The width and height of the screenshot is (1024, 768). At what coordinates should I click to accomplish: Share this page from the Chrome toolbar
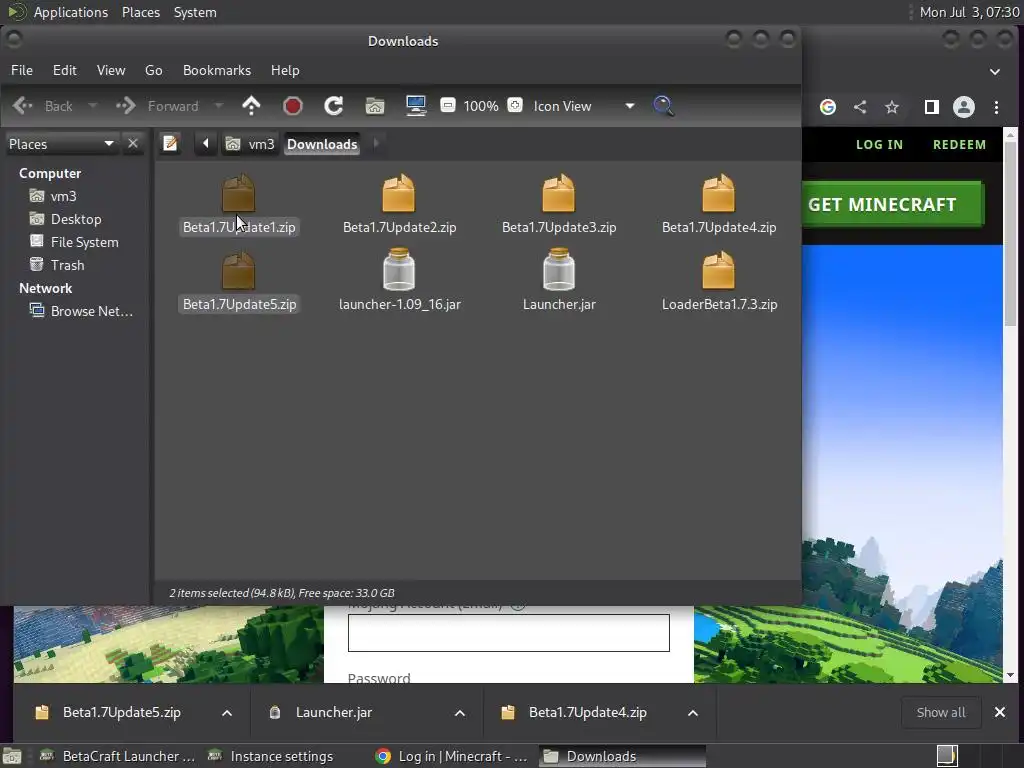pyautogui.click(x=860, y=107)
